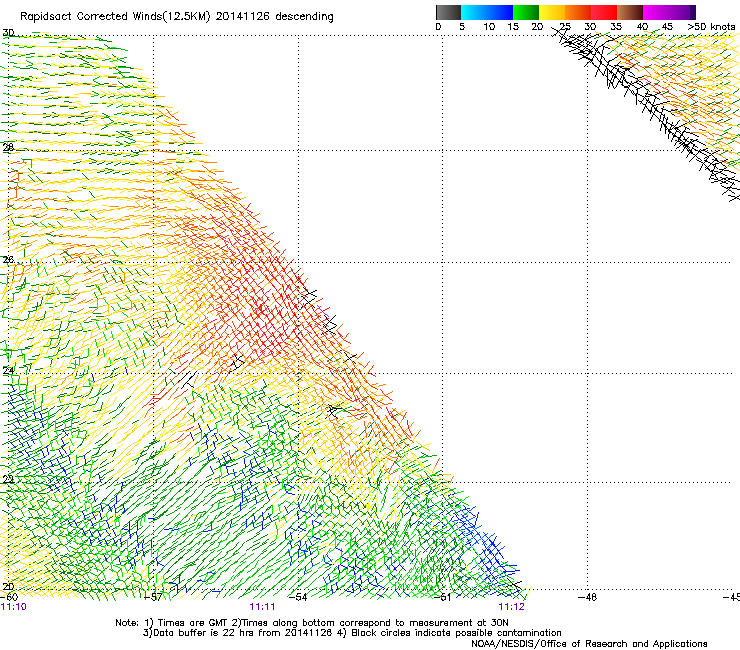Image resolution: width=740 pixels, height=650 pixels.
Task: Click the latitude label 20
Action: coord(8,587)
